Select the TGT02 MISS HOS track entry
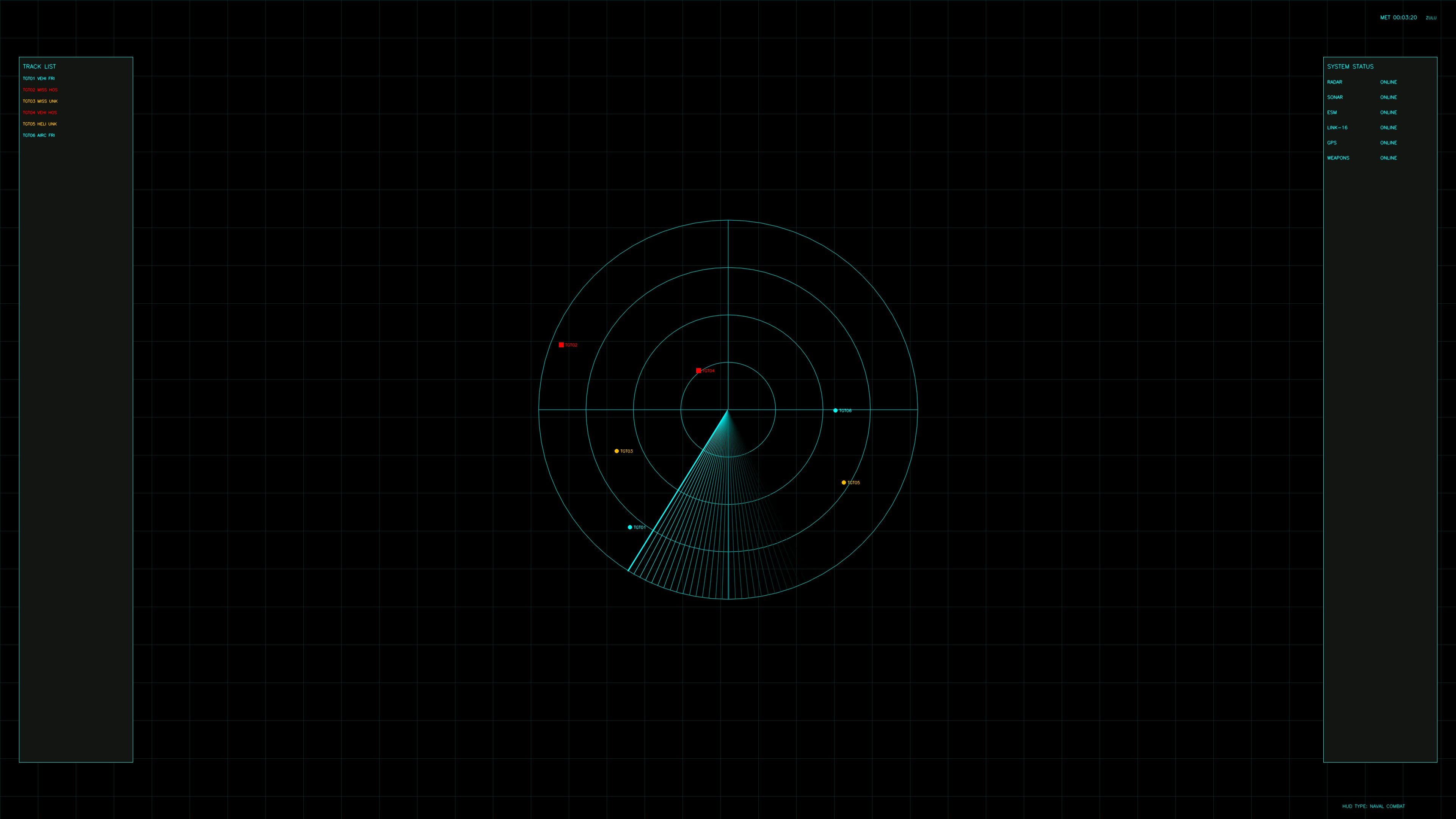Viewport: 1456px width, 819px height. pyautogui.click(x=39, y=89)
